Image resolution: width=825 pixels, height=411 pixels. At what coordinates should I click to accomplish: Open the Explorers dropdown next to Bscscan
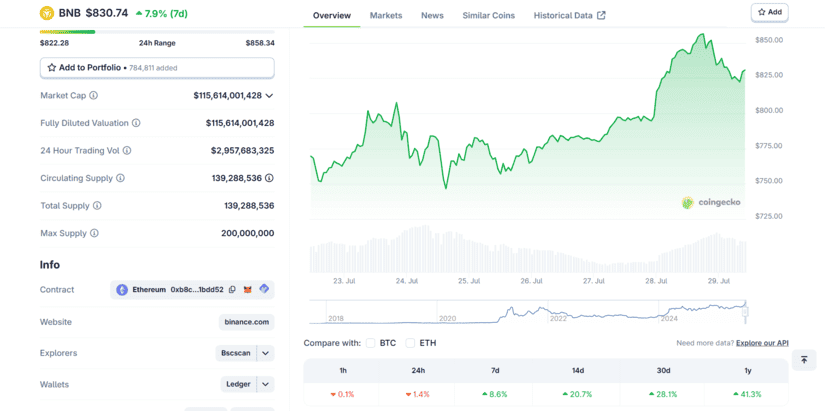tap(265, 353)
